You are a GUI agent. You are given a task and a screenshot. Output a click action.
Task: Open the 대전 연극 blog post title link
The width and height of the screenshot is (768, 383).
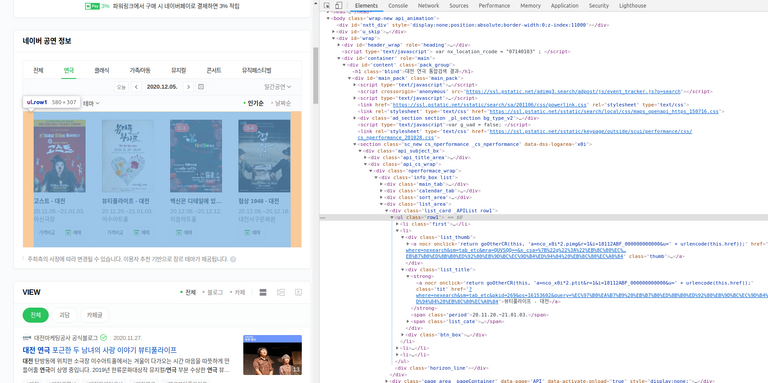click(99, 350)
